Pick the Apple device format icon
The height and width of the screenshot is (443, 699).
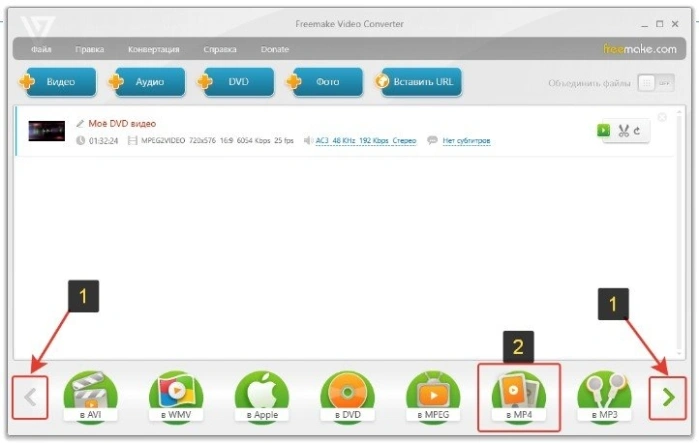pos(262,397)
